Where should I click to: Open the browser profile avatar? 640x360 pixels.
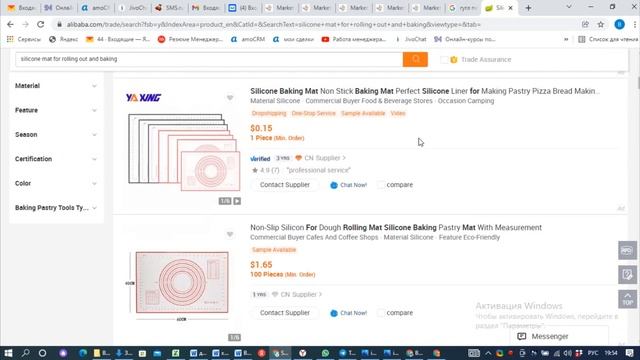619,24
